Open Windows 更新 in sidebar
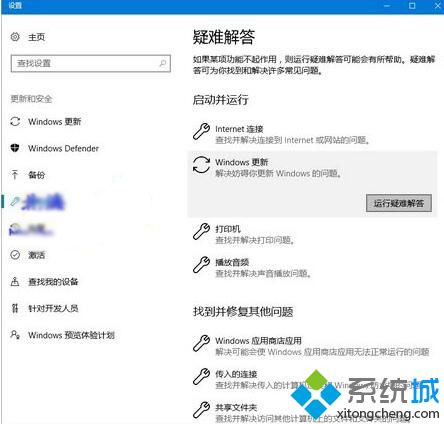Viewport: 444px width, 424px height. tap(55, 122)
